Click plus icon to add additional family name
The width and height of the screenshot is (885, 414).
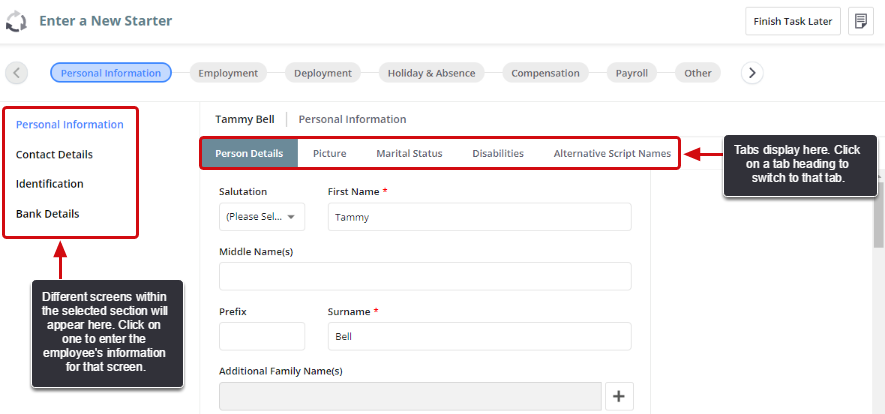coord(618,397)
